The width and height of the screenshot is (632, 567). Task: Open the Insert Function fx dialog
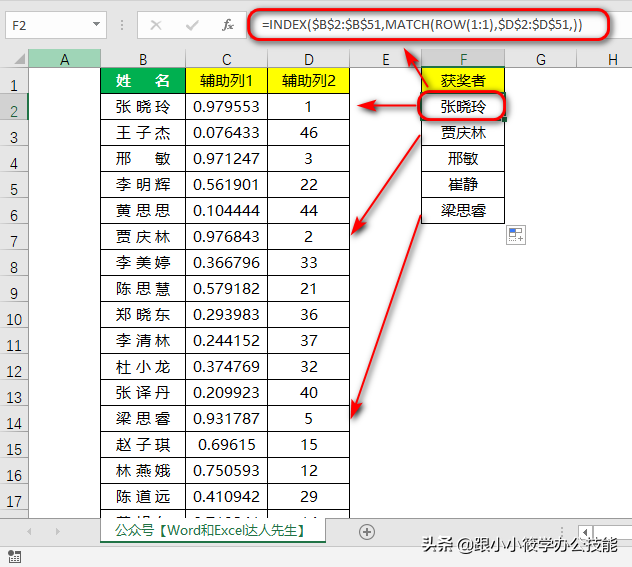[228, 25]
